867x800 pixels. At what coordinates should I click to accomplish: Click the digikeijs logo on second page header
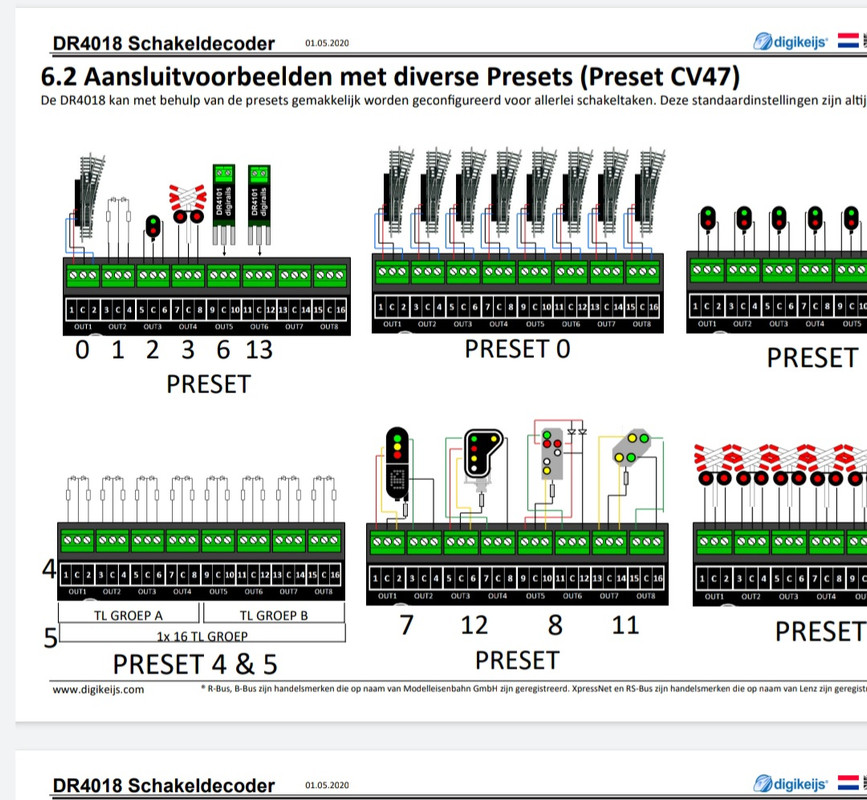coord(790,783)
